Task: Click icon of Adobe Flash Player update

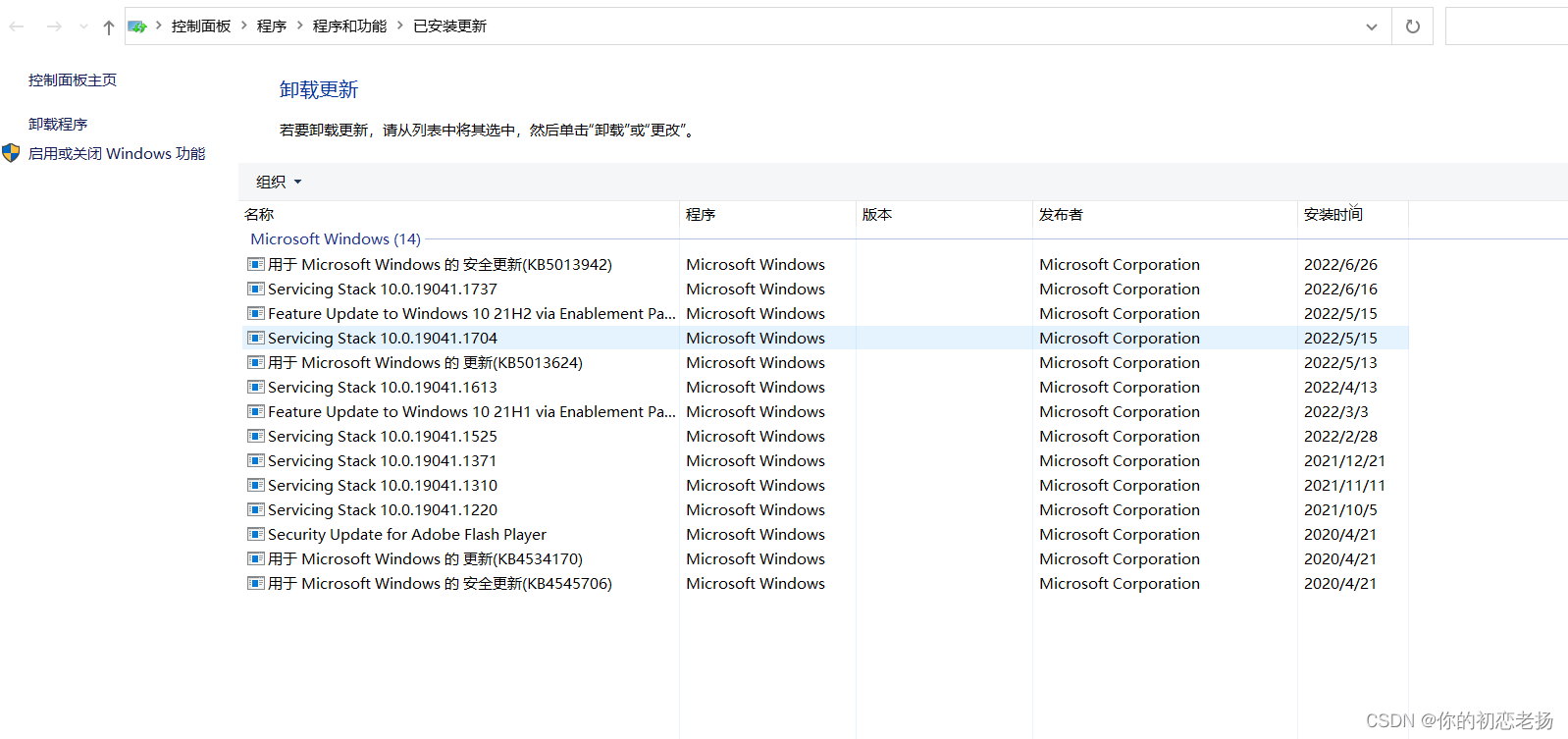Action: (256, 534)
